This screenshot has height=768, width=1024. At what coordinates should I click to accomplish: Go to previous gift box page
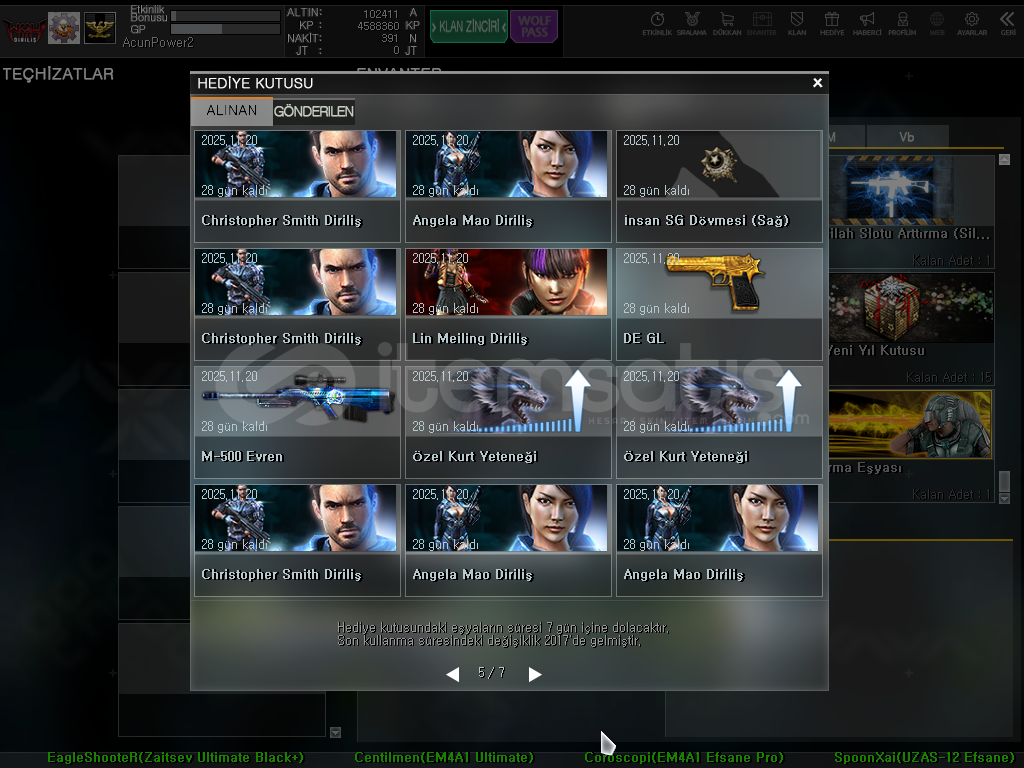click(x=452, y=674)
